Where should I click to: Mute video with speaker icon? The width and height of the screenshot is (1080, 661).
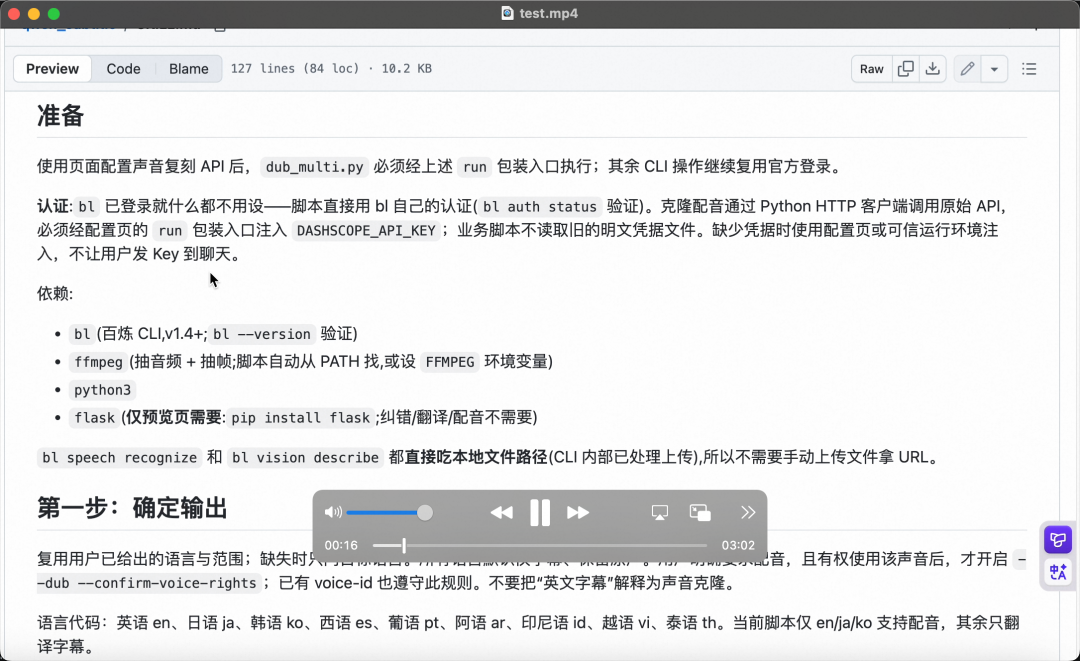pos(333,512)
